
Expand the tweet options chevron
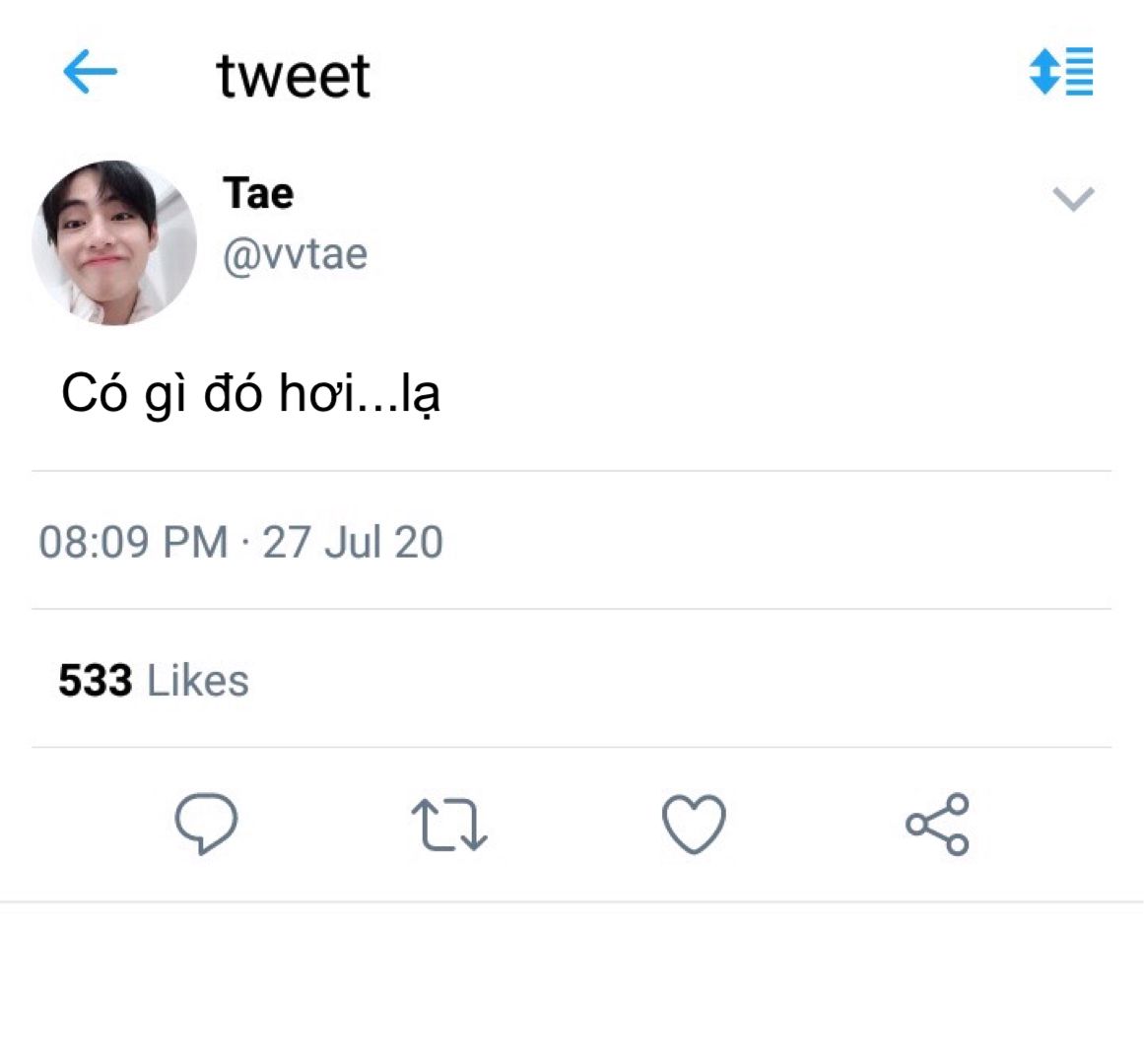(x=1073, y=198)
